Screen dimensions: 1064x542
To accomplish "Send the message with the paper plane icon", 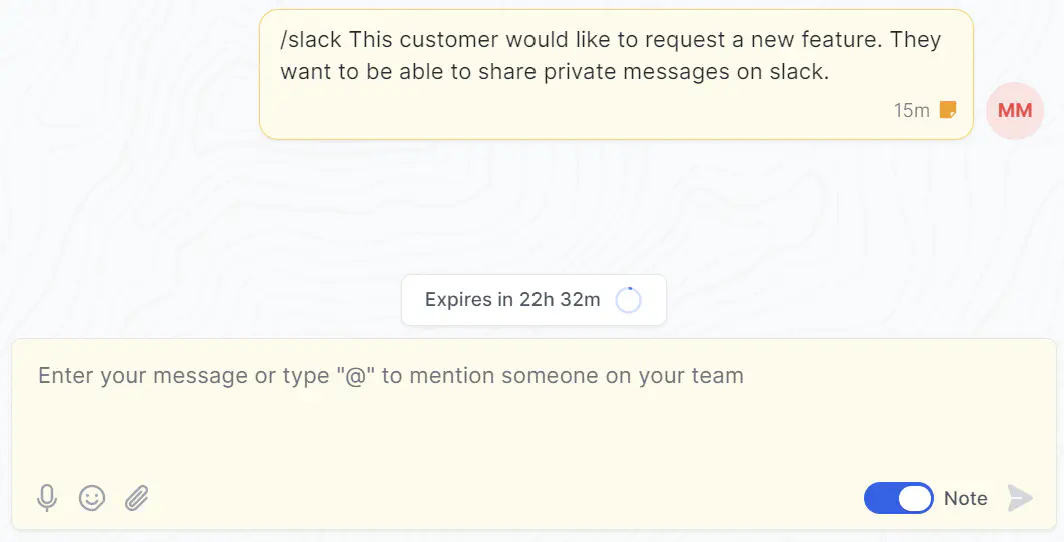I will [x=1020, y=498].
